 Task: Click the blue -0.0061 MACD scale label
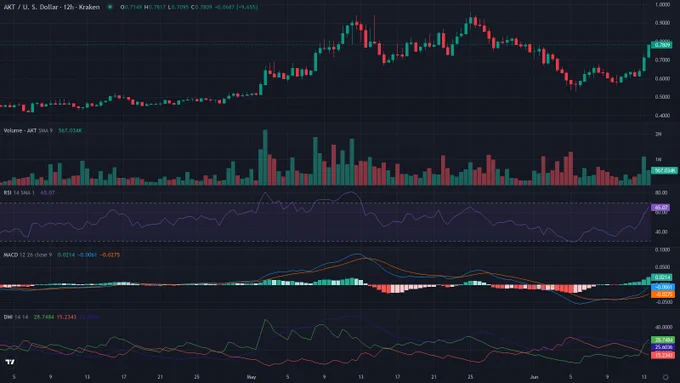point(663,287)
